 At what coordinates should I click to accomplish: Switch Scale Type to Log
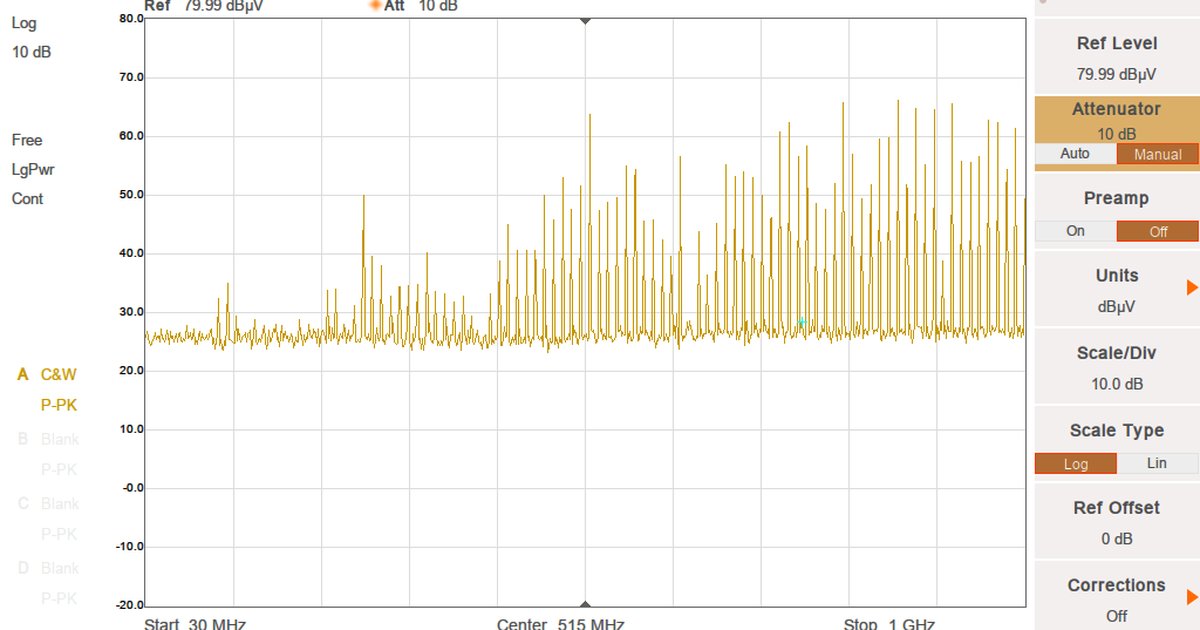pos(1075,463)
